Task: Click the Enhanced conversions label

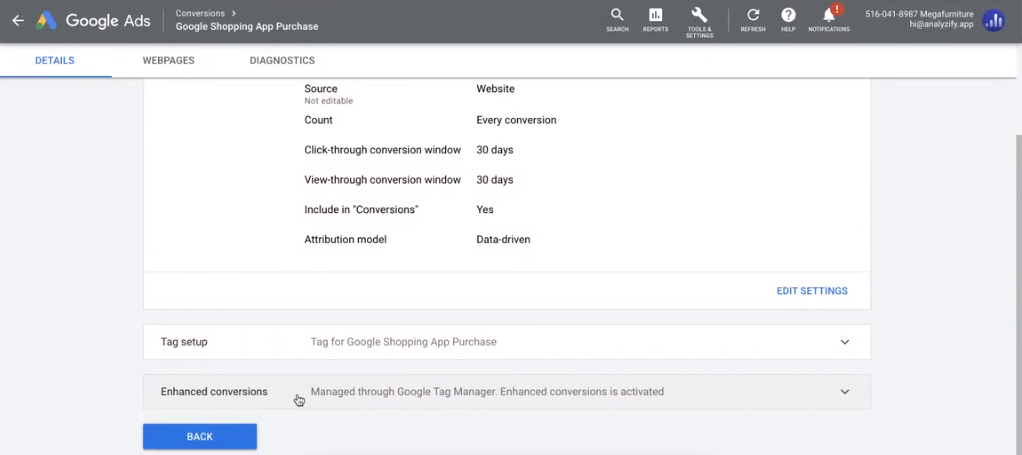Action: 214,392
